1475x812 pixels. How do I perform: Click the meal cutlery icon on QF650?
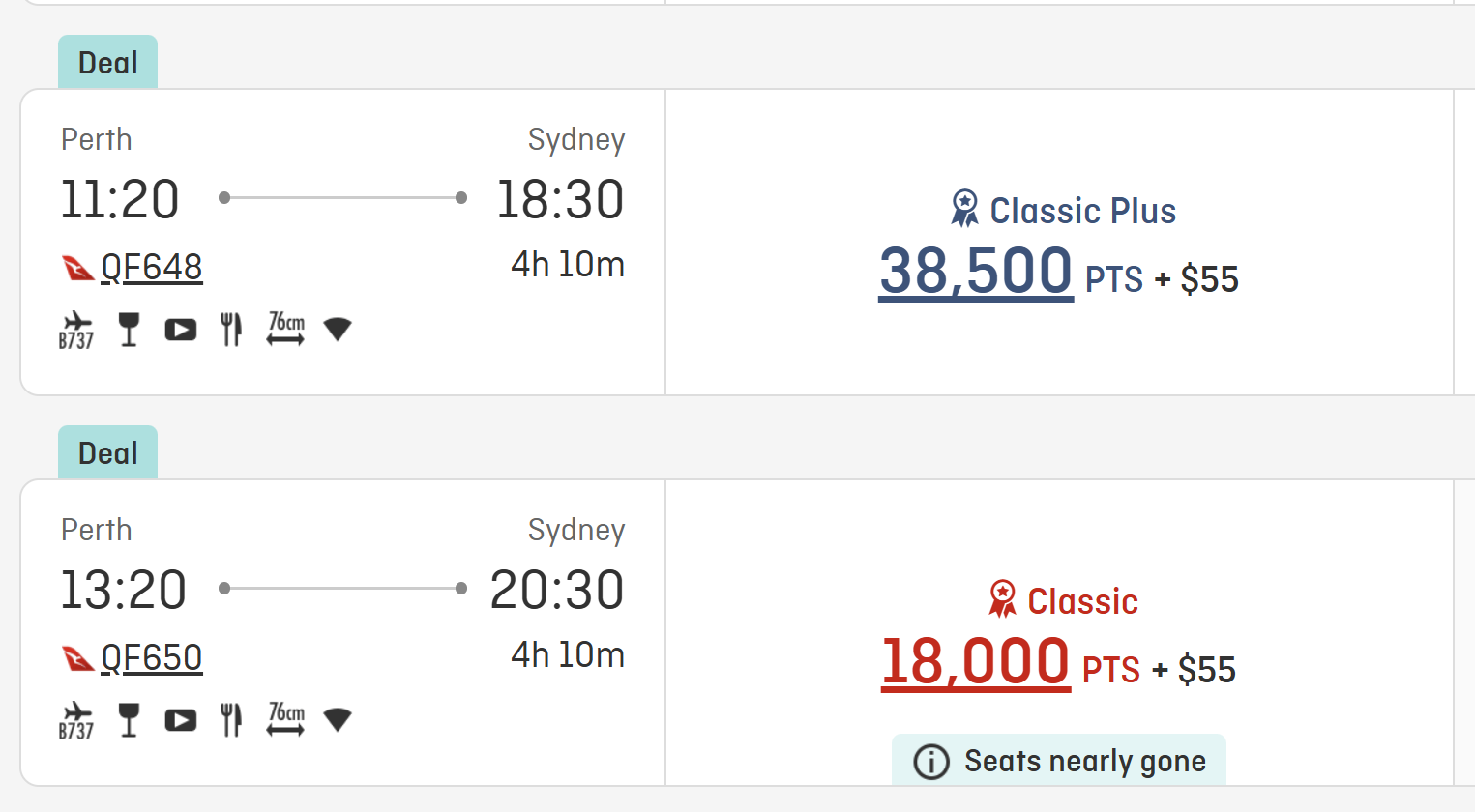[231, 720]
